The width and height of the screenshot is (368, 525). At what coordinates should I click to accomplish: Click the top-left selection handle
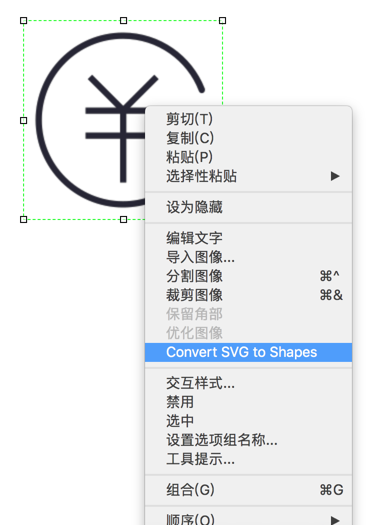tap(23, 21)
